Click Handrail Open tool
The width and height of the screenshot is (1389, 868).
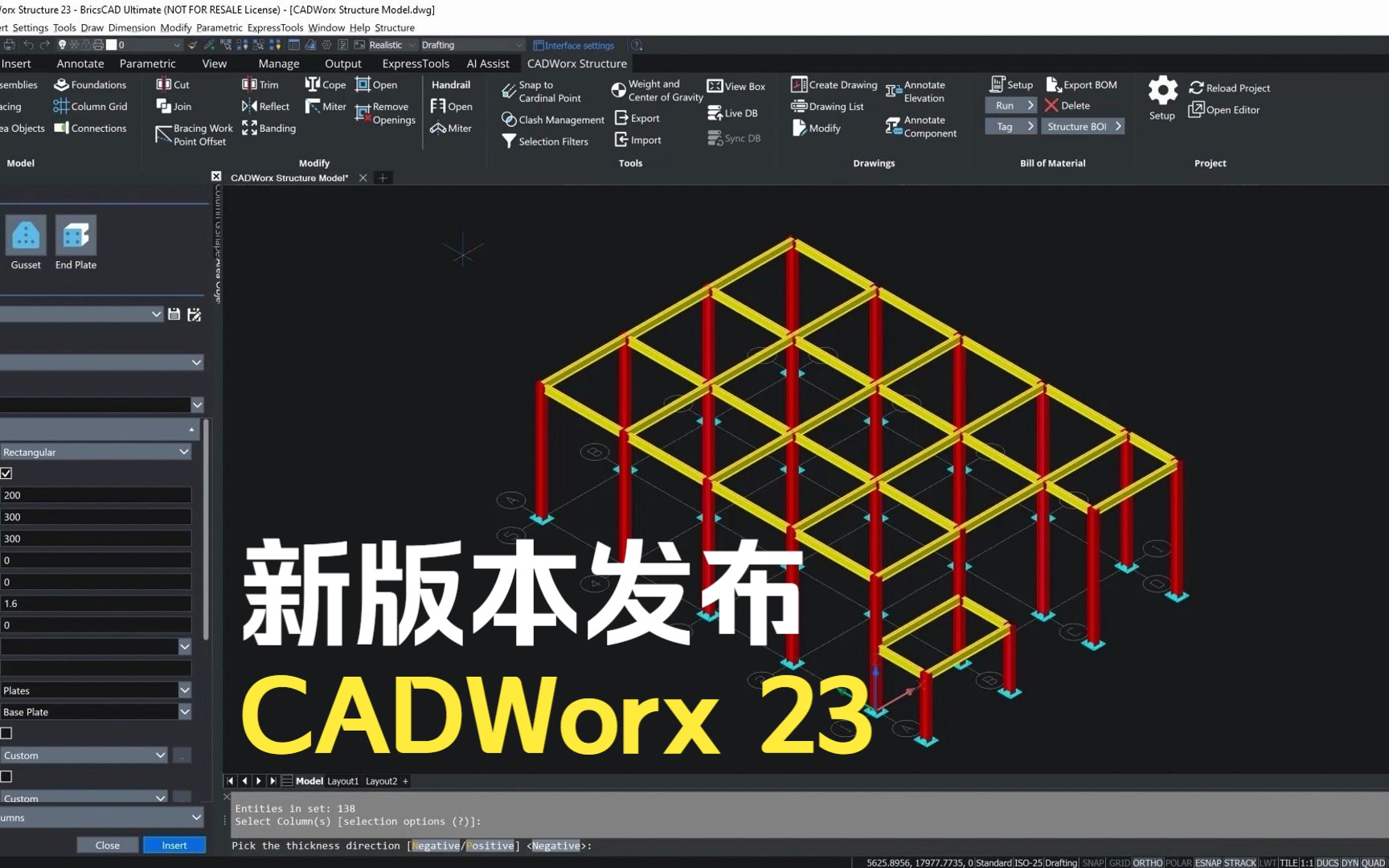coord(452,106)
